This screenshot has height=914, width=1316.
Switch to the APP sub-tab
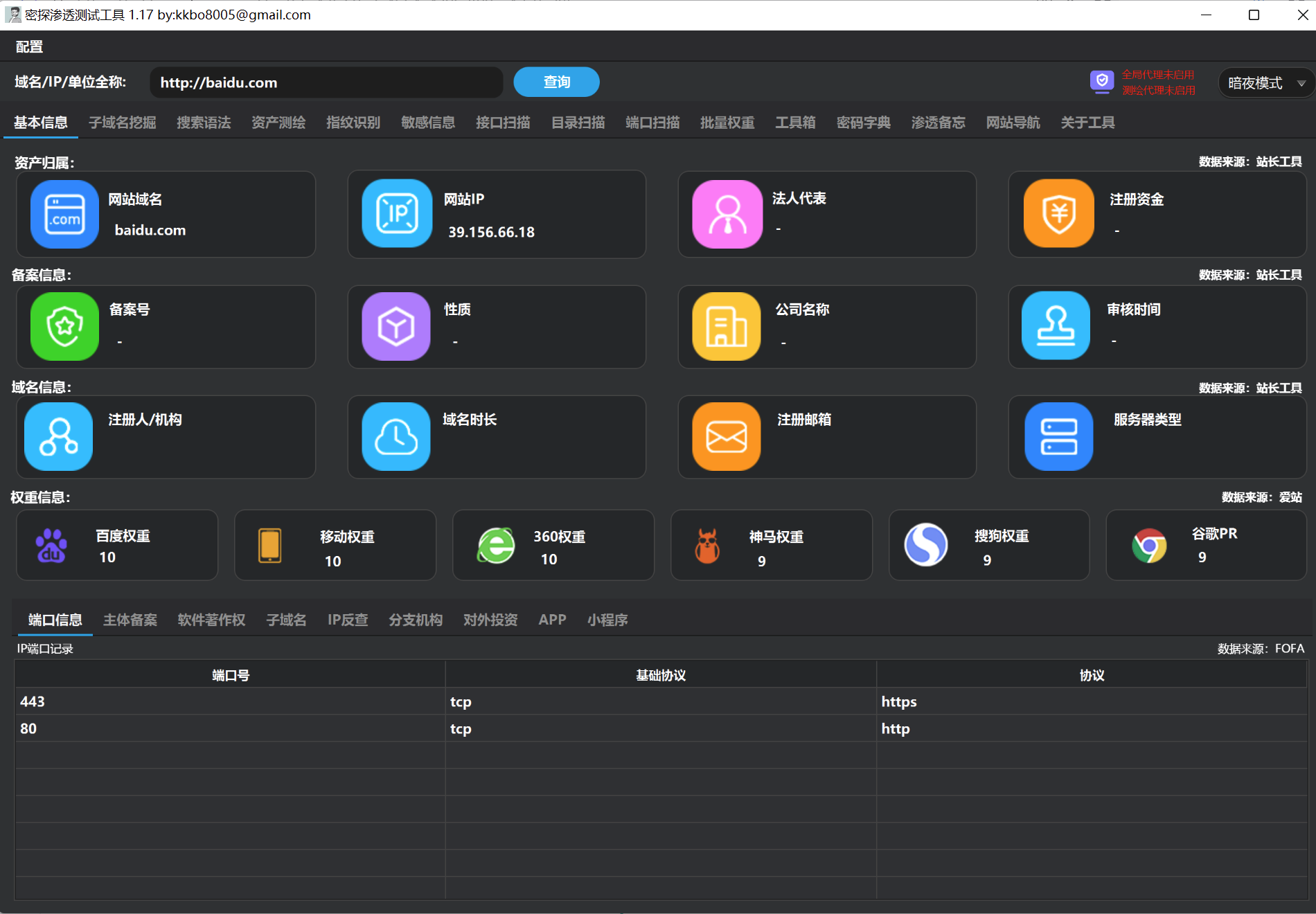coord(553,620)
